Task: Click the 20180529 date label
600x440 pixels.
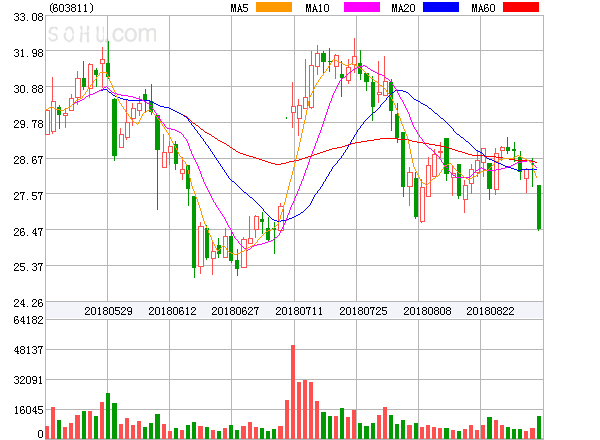Action: tap(108, 311)
